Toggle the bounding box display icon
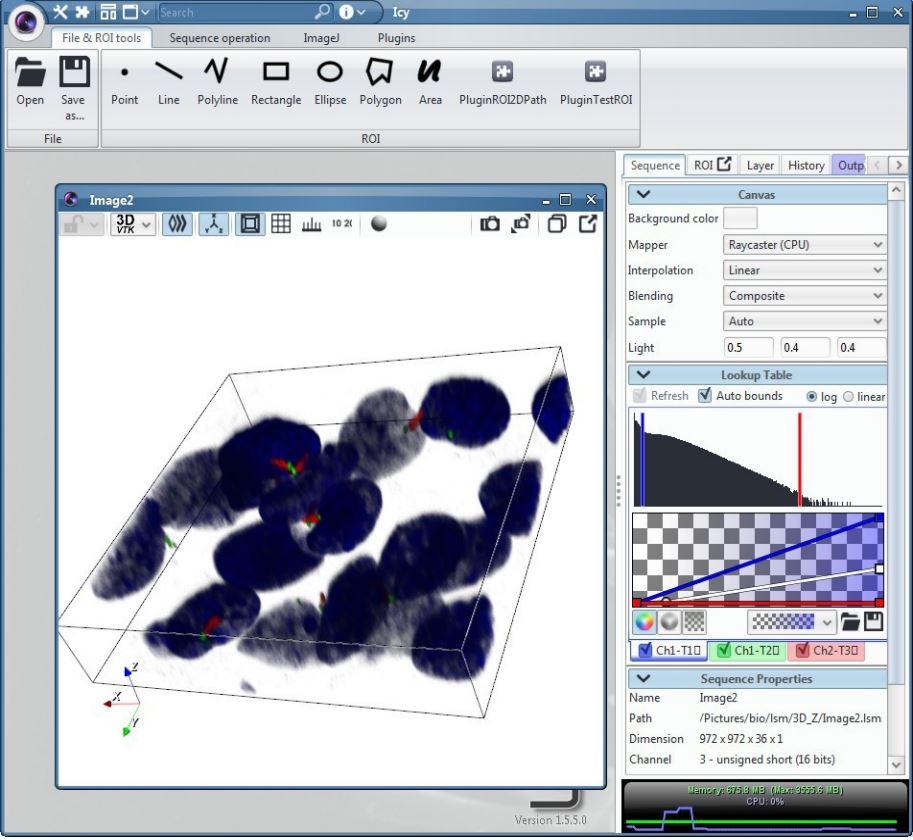 point(250,224)
